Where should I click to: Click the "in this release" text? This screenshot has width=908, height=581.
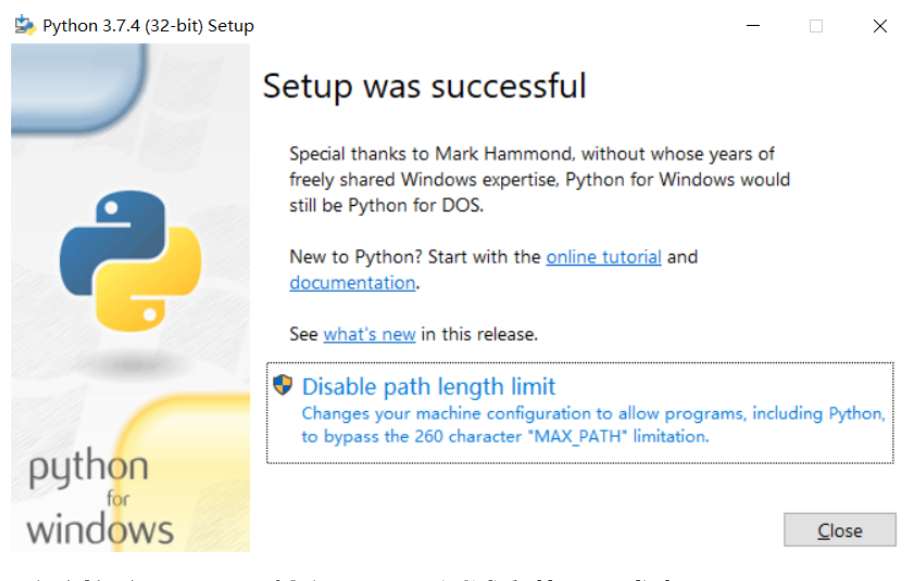pos(479,334)
